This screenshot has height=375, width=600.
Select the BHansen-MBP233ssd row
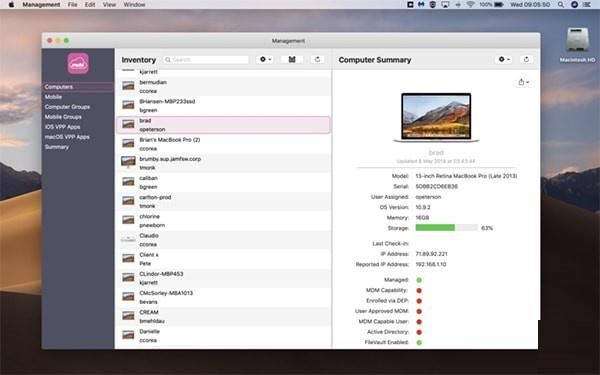pyautogui.click(x=223, y=106)
